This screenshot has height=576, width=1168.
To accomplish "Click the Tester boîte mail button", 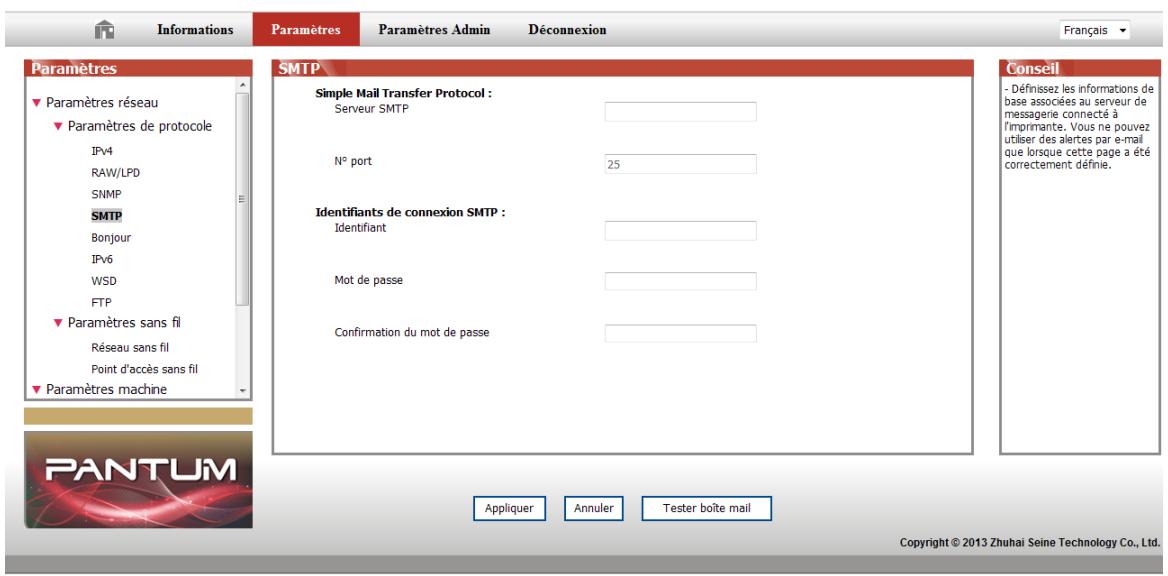I will coord(707,508).
